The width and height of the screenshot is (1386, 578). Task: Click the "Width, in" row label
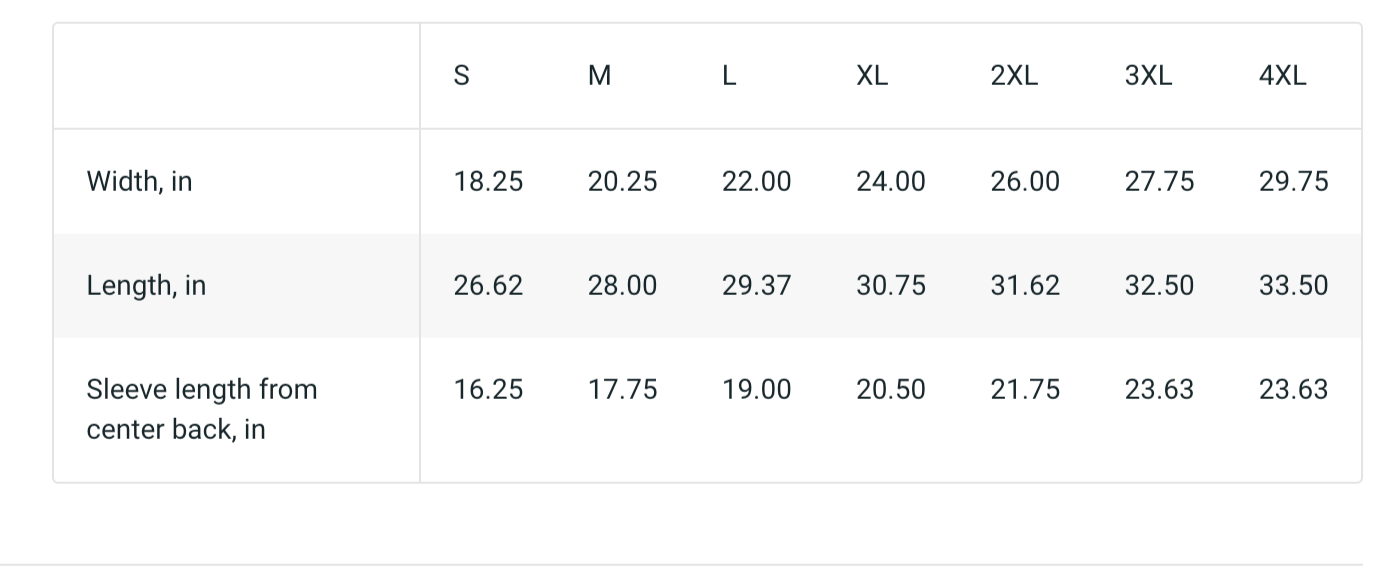139,182
